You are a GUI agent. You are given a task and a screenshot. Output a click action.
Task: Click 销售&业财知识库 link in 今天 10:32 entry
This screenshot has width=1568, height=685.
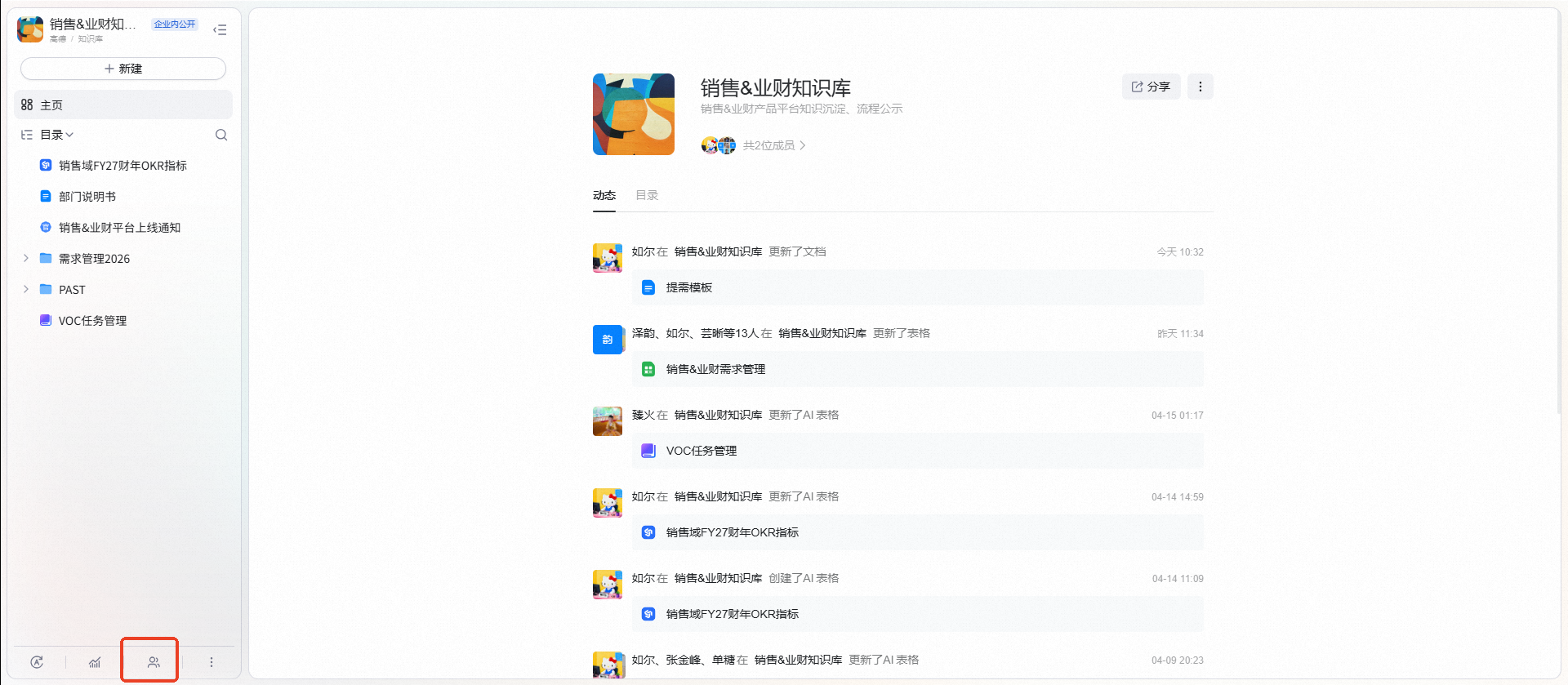click(718, 251)
